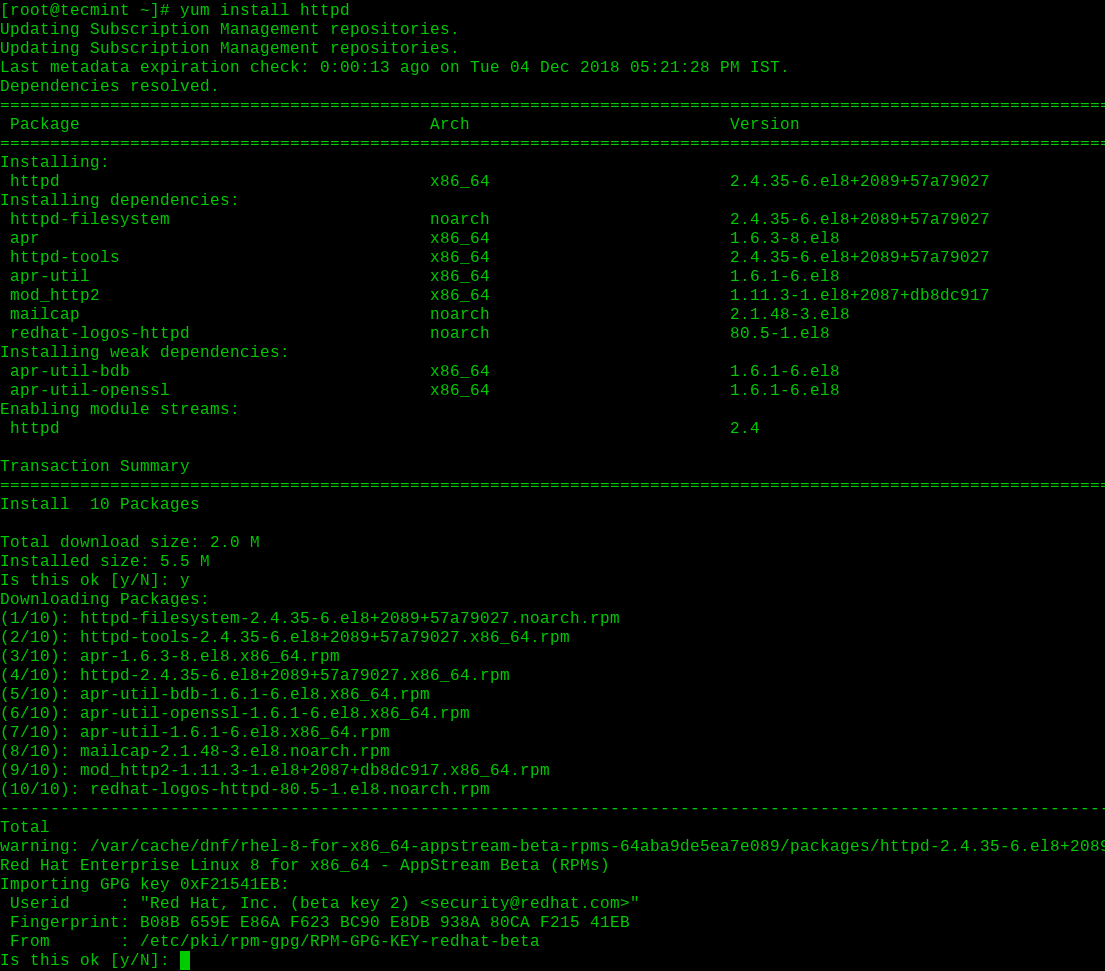The image size is (1105, 971).
Task: Click the 'mailcap' package name in table
Action: pyautogui.click(x=44, y=314)
